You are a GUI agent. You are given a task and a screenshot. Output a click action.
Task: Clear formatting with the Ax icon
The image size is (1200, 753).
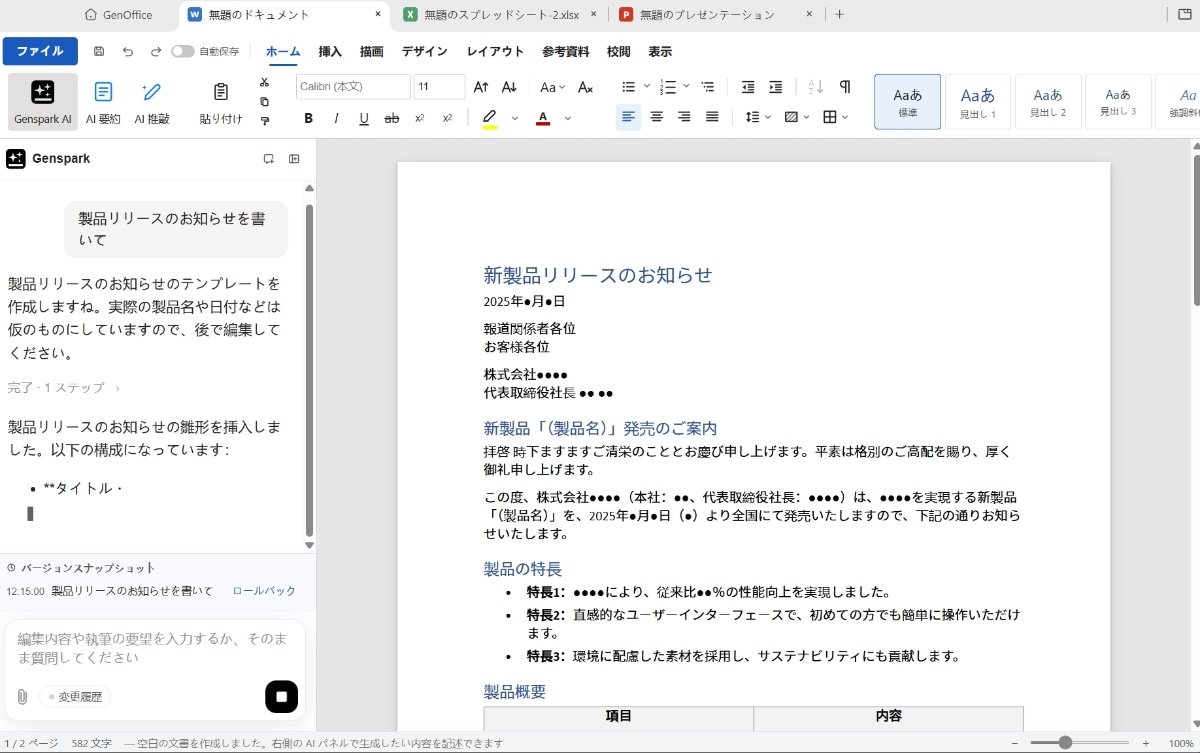586,87
